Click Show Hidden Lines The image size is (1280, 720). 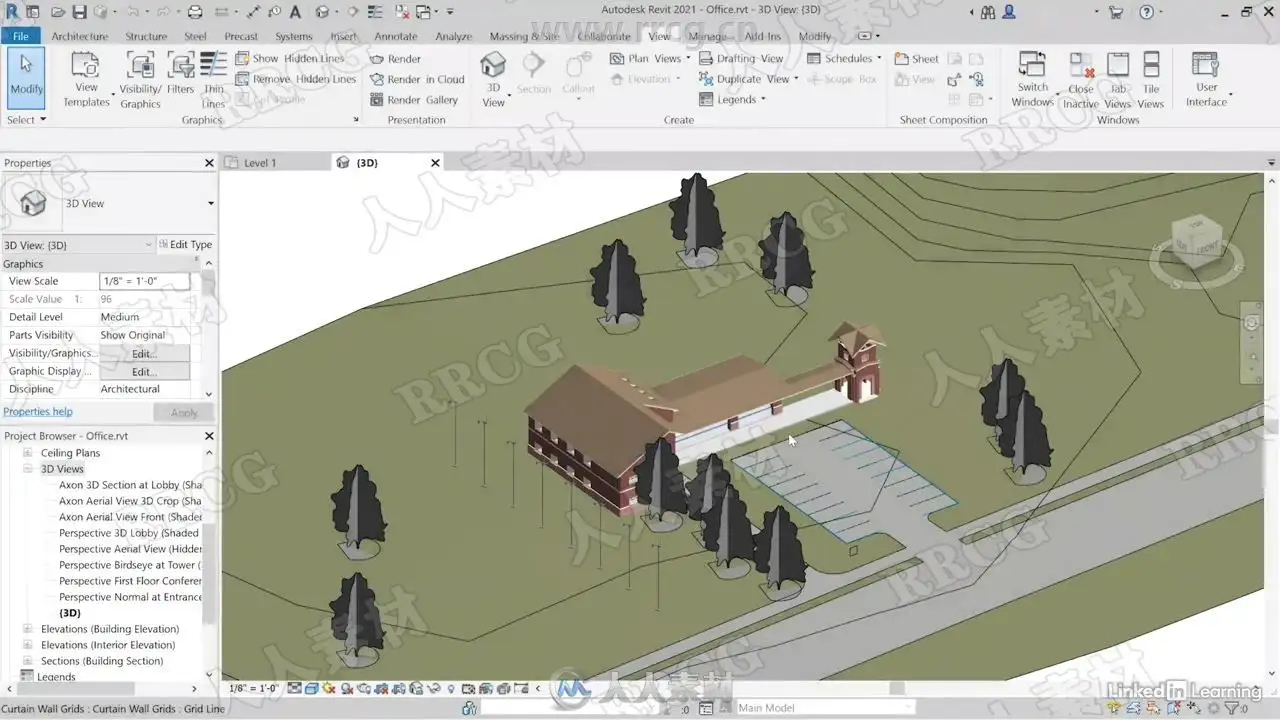(x=290, y=59)
